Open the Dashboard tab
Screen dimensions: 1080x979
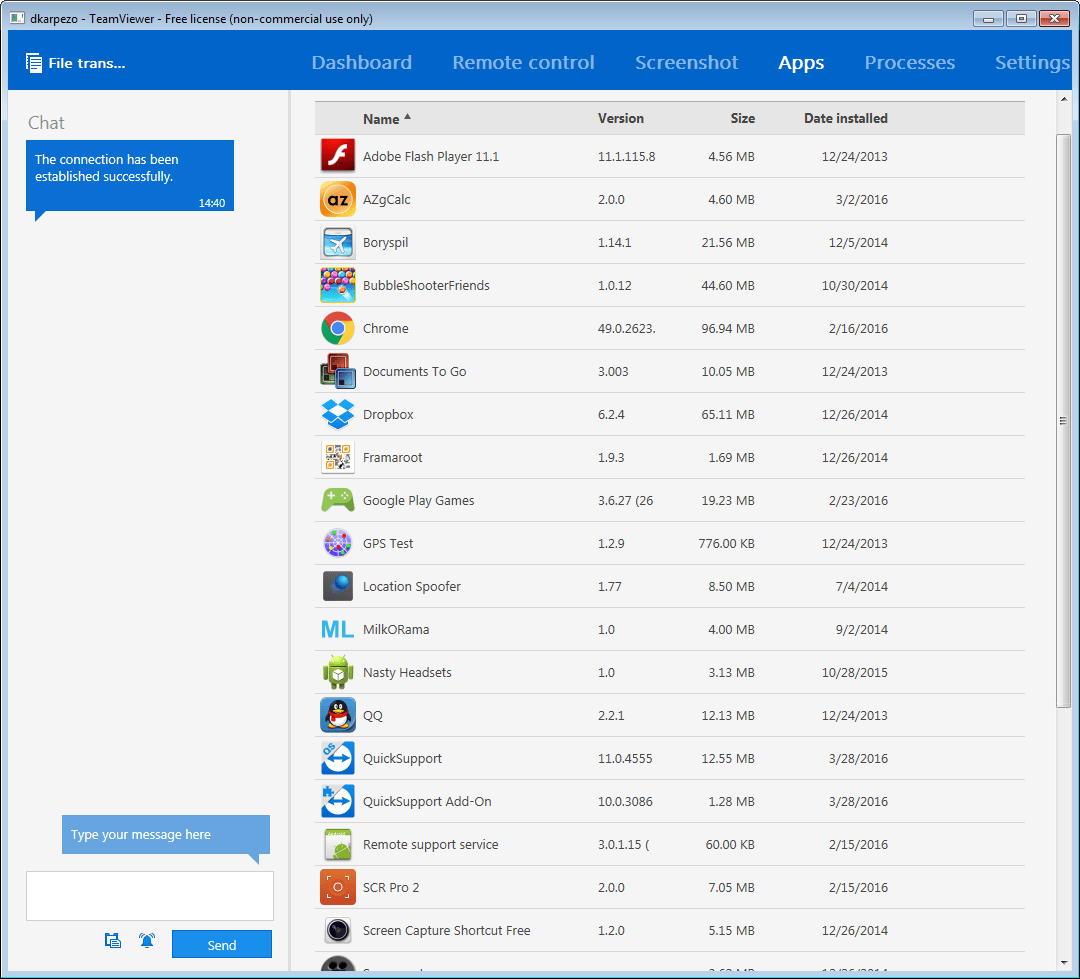(362, 63)
